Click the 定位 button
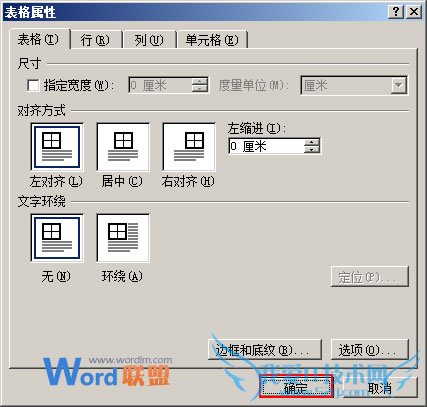This screenshot has height=407, width=427. click(370, 276)
